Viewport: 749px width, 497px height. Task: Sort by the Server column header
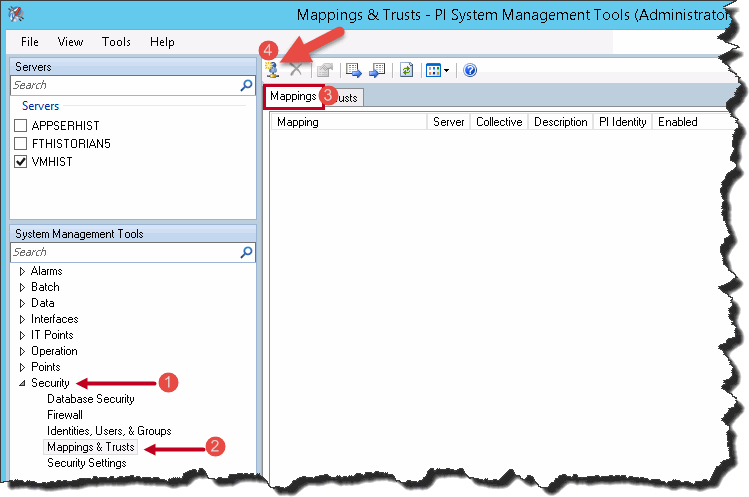tap(449, 122)
